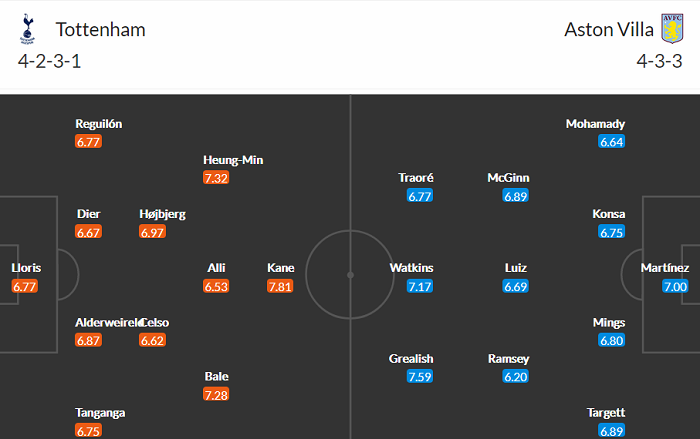Open Watkins player details
Screen dimensions: 700x439
coord(413,268)
